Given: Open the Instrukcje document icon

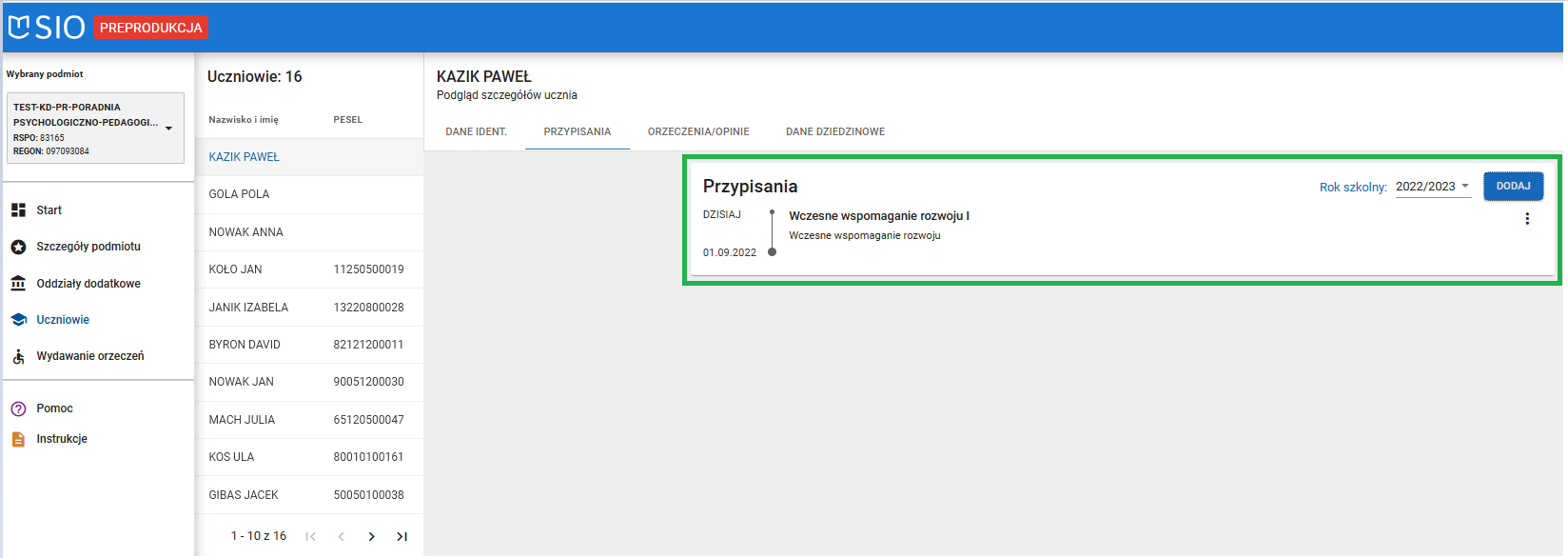Looking at the screenshot, I should (18, 439).
